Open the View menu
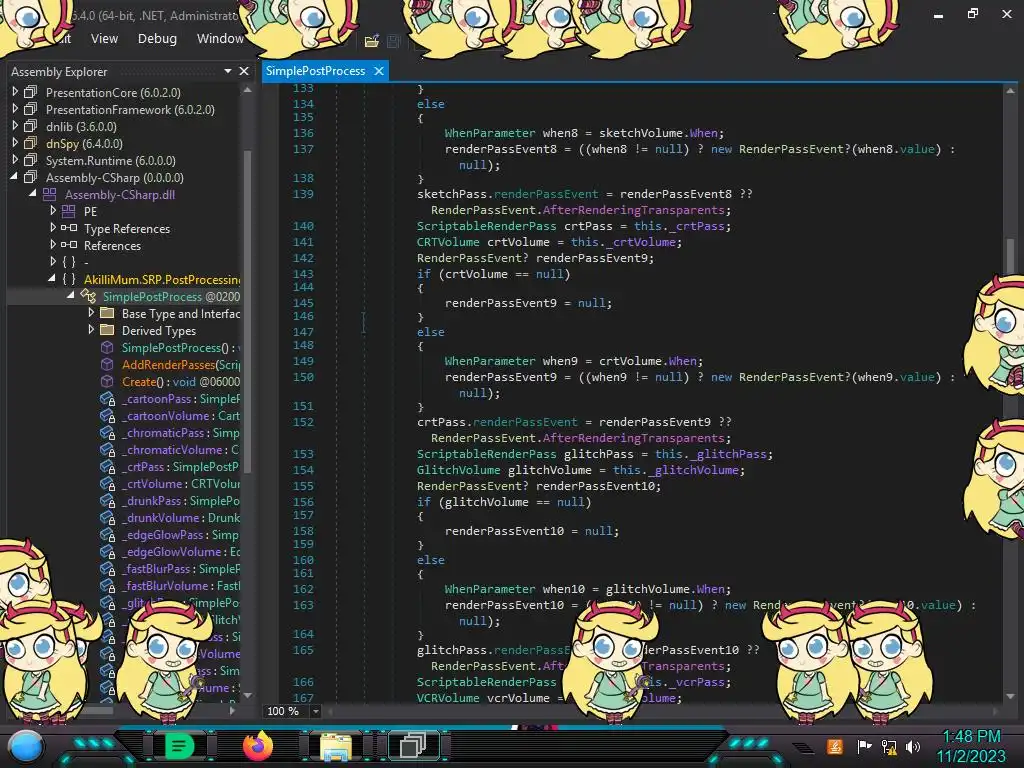 (x=104, y=39)
